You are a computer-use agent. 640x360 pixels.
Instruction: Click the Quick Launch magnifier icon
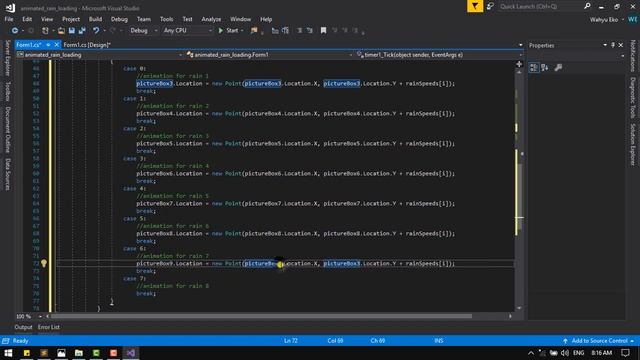coord(587,6)
